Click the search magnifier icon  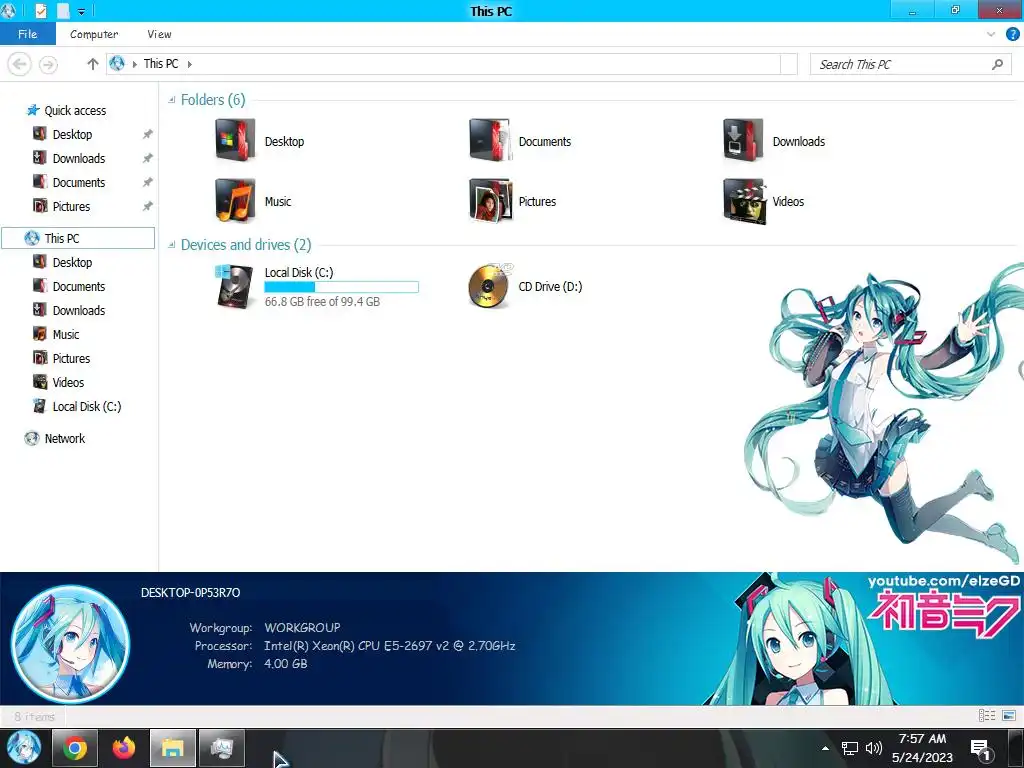pos(997,64)
